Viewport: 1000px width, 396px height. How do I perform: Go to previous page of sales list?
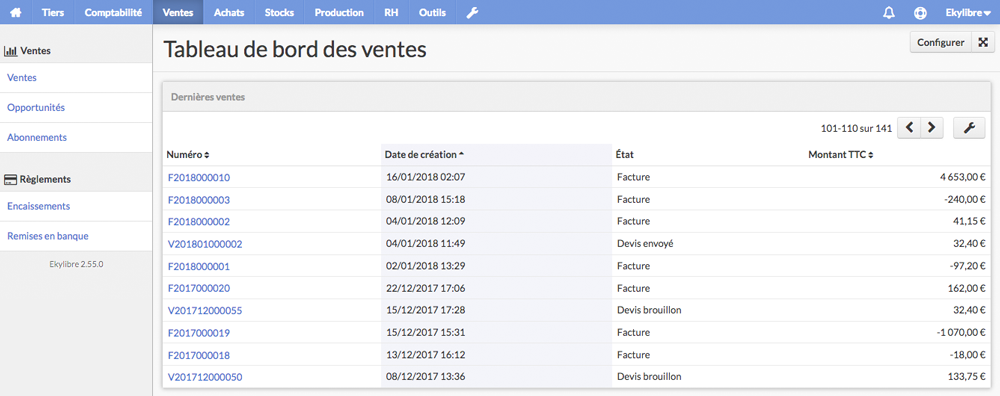(909, 128)
